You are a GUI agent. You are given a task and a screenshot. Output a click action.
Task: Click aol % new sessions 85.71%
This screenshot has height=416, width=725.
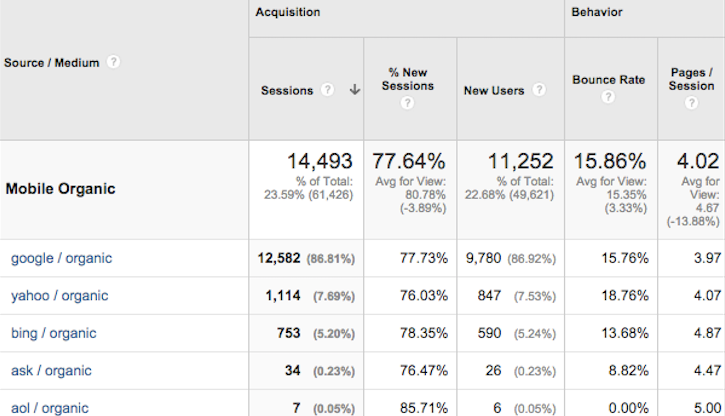click(424, 408)
